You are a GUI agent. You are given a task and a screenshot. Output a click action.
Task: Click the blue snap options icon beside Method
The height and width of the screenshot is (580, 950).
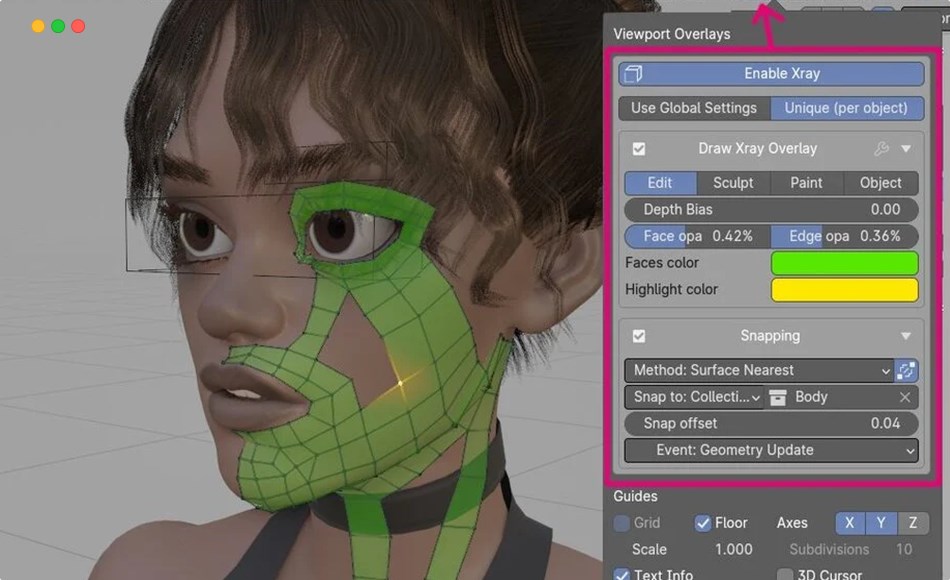point(905,370)
